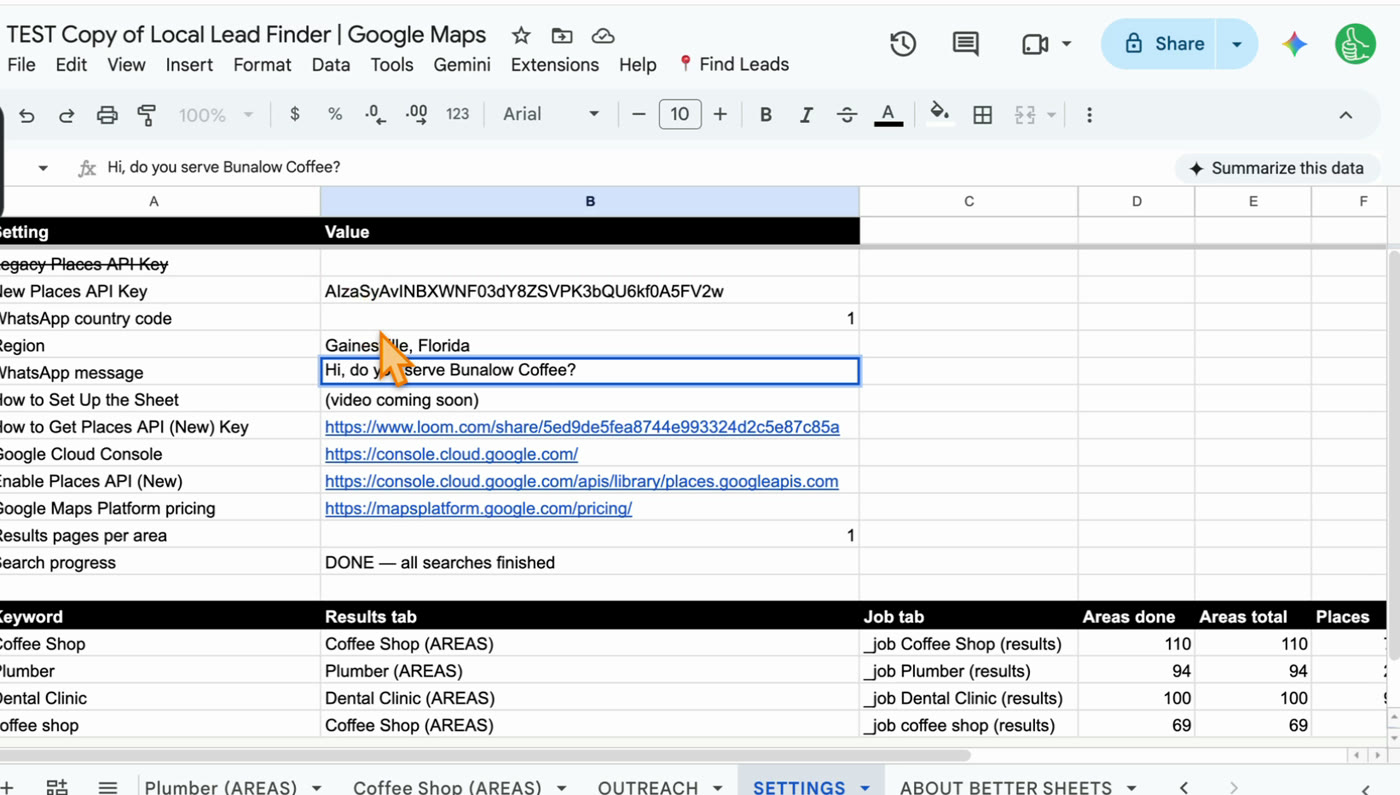Viewport: 1400px width, 795px height.
Task: Open the SETTINGS tab dropdown arrow
Action: pos(865,787)
